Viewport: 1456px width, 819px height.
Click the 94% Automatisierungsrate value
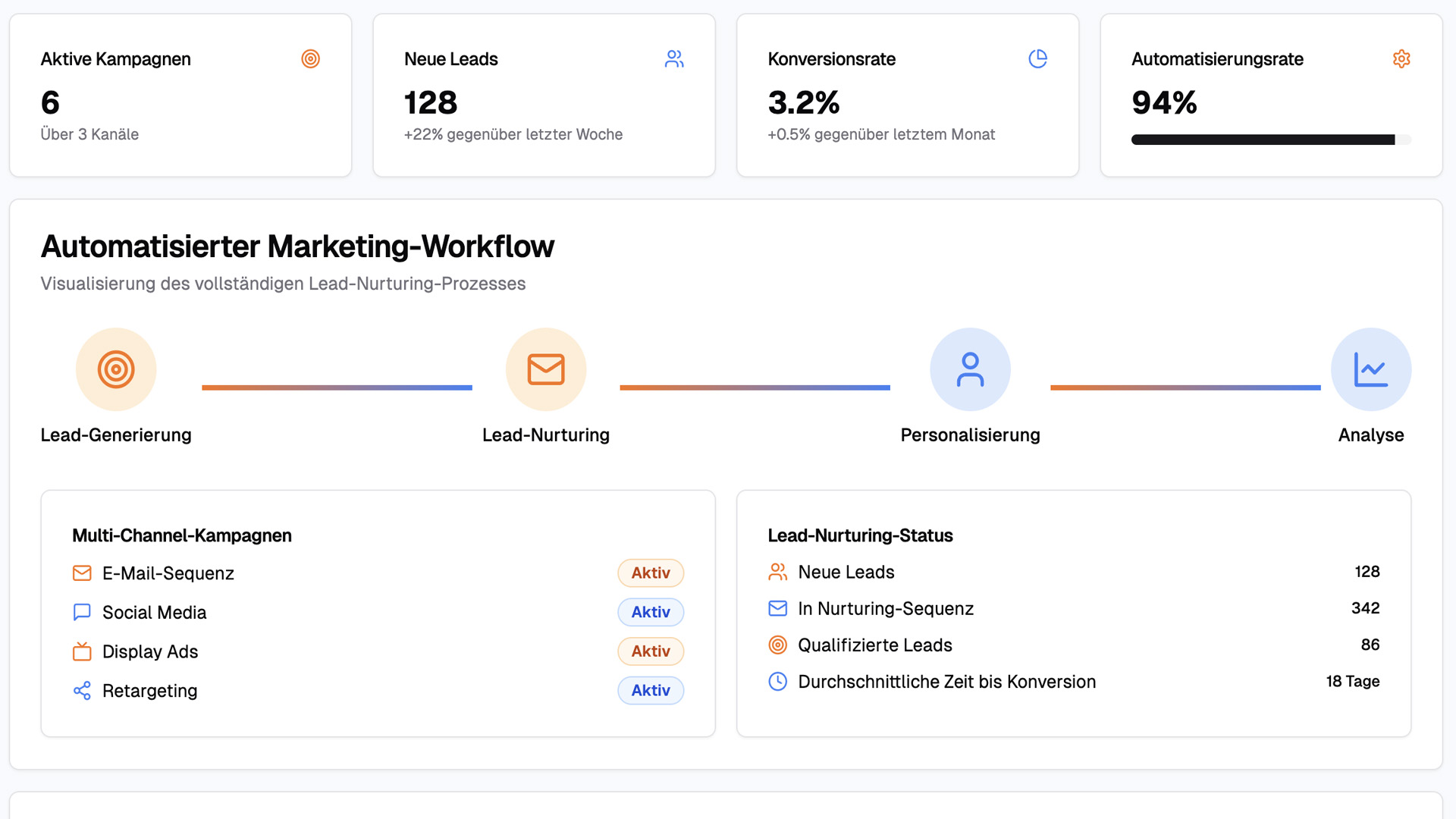coord(1164,102)
